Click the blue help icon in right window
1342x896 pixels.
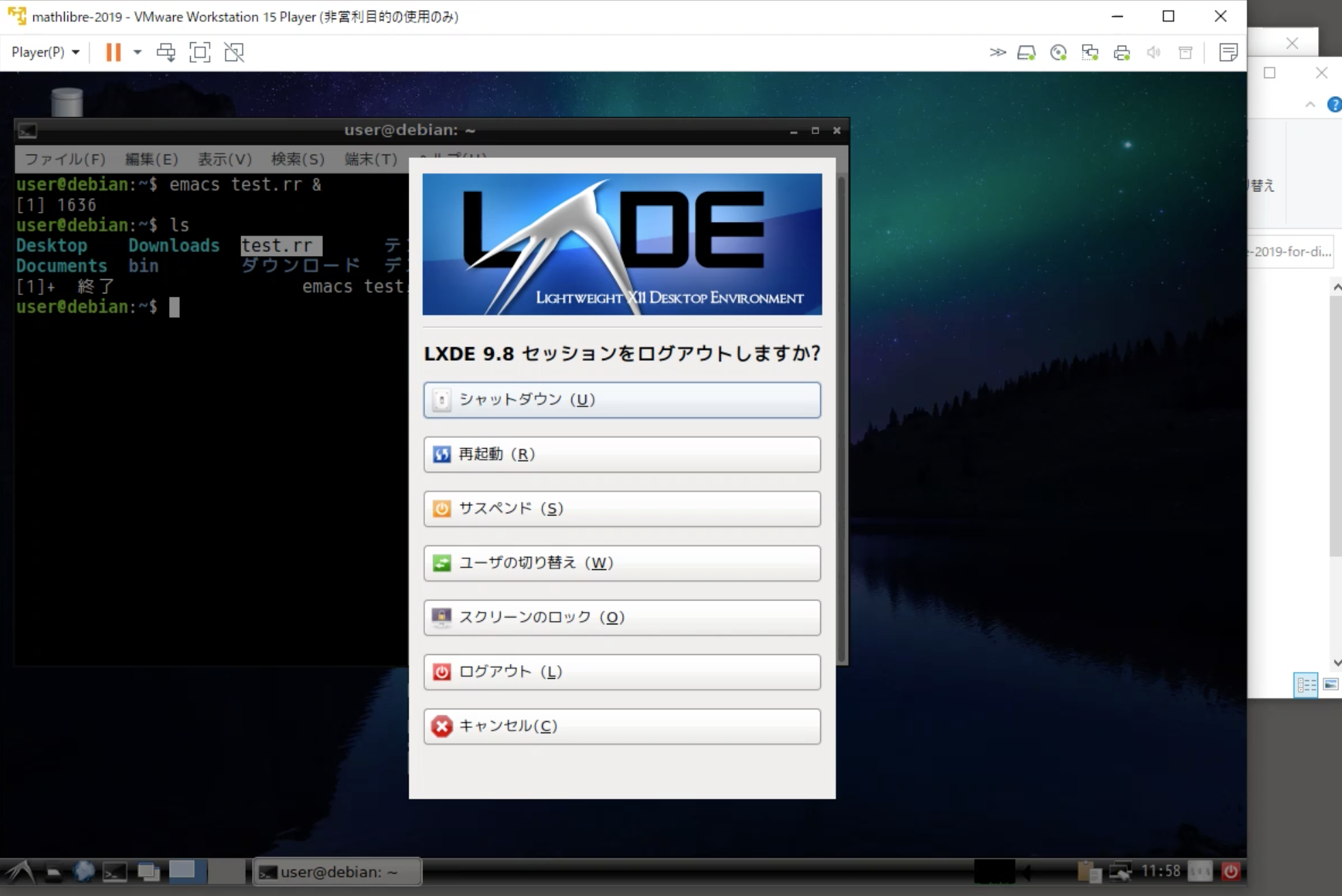pos(1335,104)
